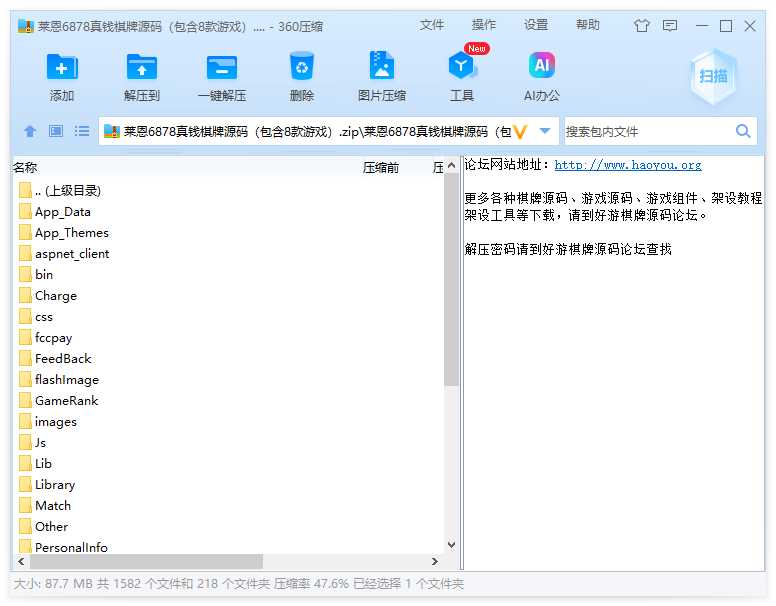Select the App_Themes folder row
The image size is (776, 606).
(230, 232)
